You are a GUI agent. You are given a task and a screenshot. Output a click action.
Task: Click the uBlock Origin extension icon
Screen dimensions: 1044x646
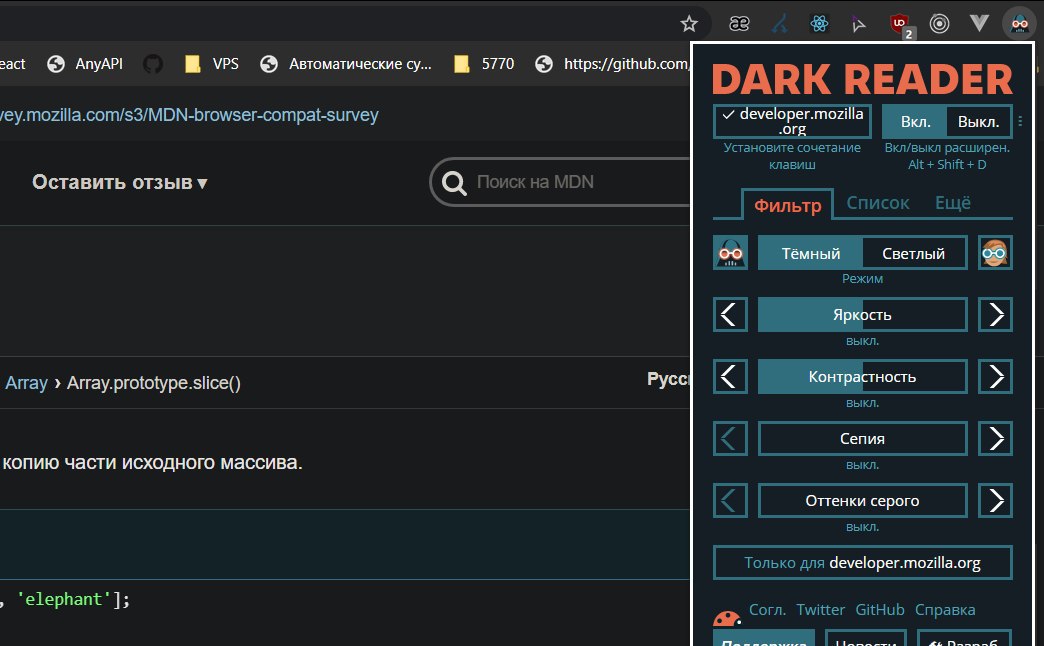pos(900,24)
